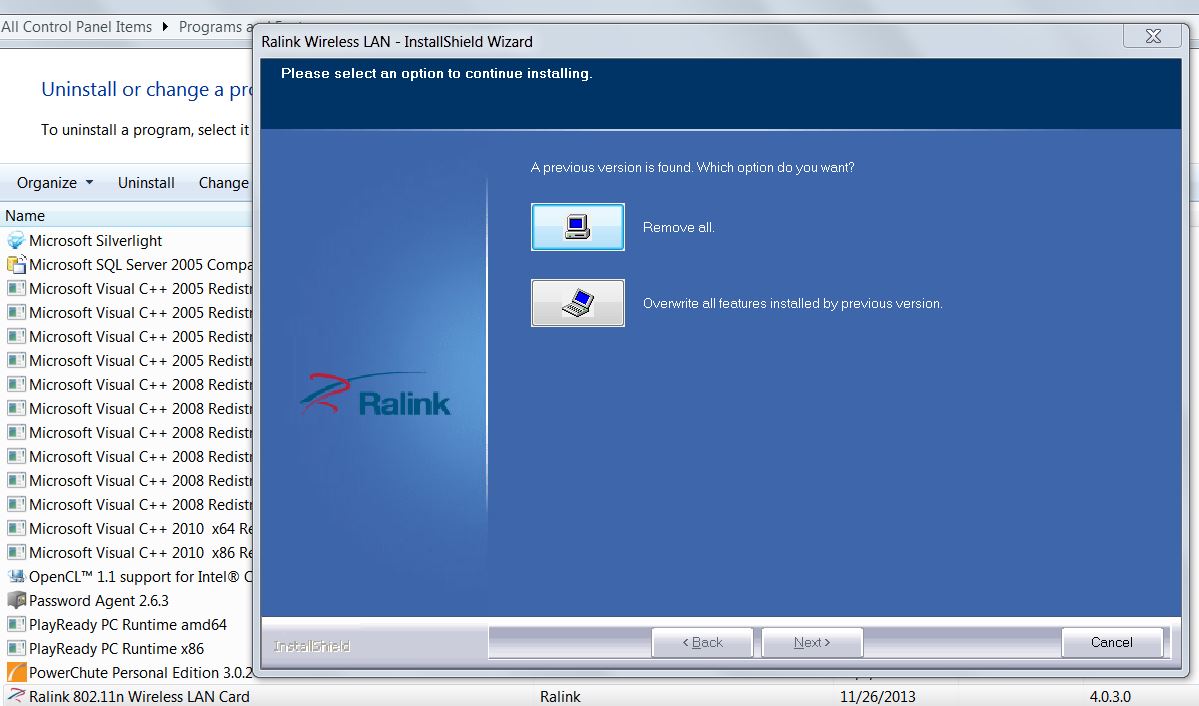Open All Control Panel Items breadcrumb link
The height and width of the screenshot is (706, 1199).
pyautogui.click(x=76, y=27)
